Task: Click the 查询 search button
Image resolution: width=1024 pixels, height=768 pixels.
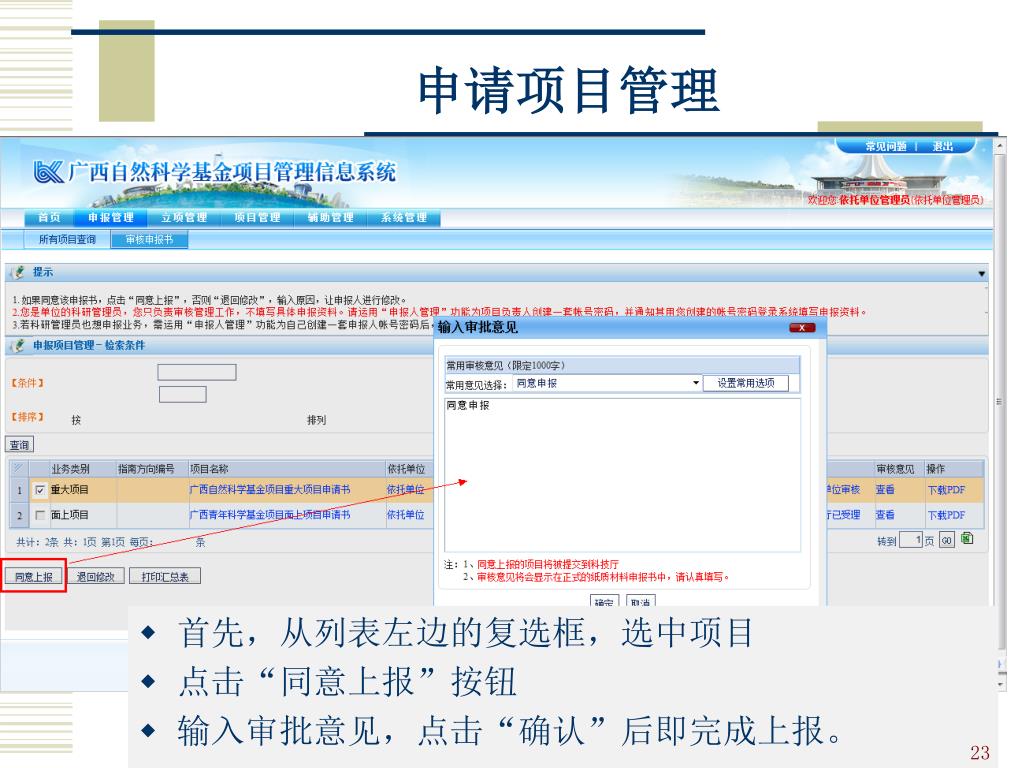Action: point(19,445)
